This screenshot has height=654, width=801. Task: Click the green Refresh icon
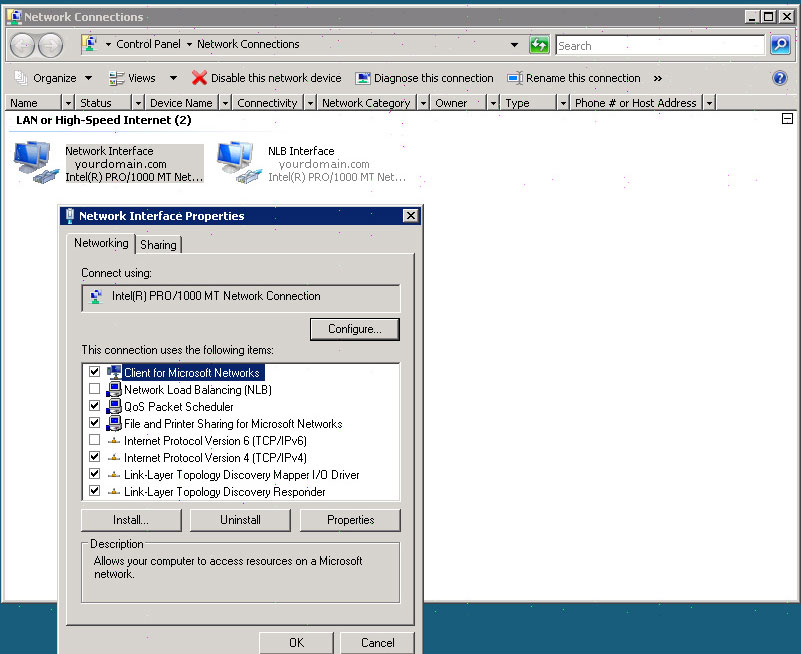click(539, 45)
